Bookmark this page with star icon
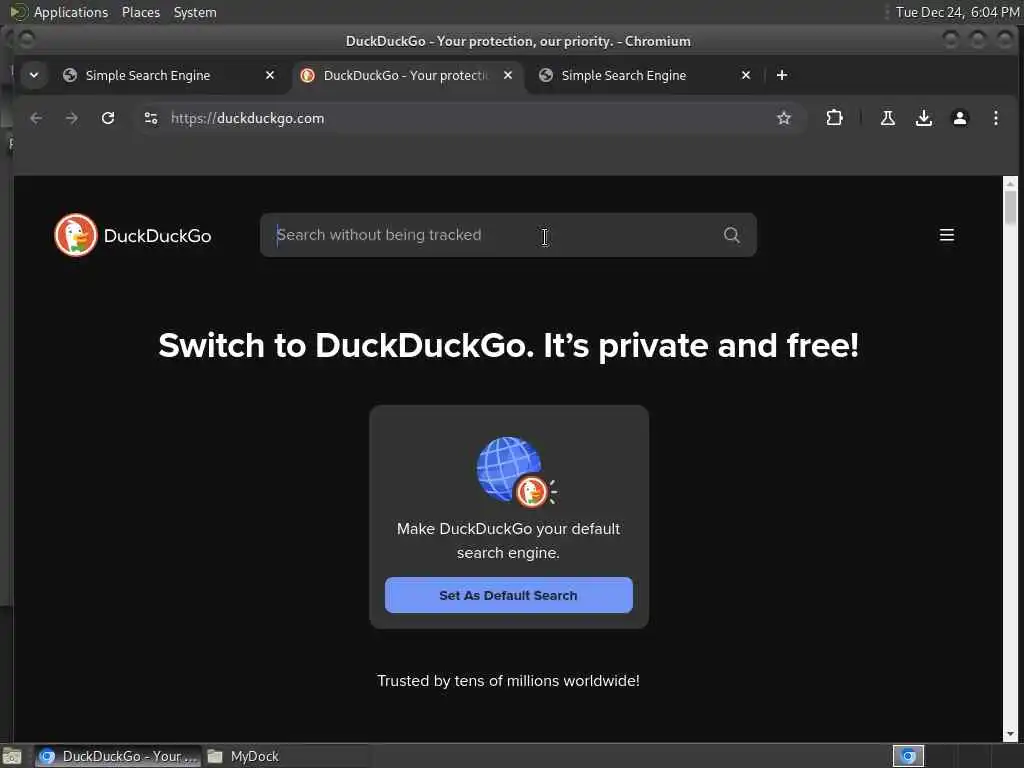This screenshot has width=1024, height=768. (784, 118)
